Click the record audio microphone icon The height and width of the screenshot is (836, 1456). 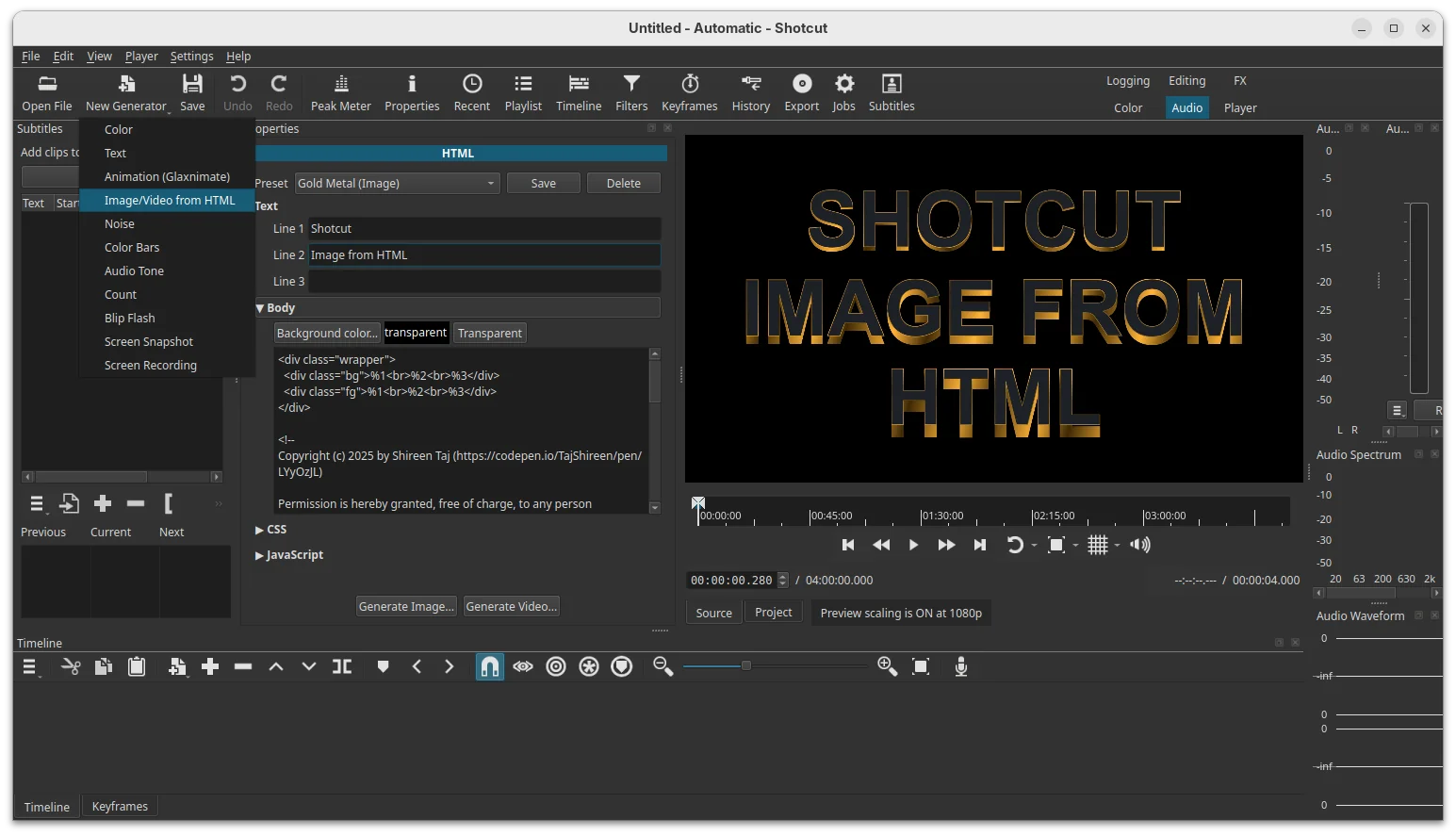point(960,667)
